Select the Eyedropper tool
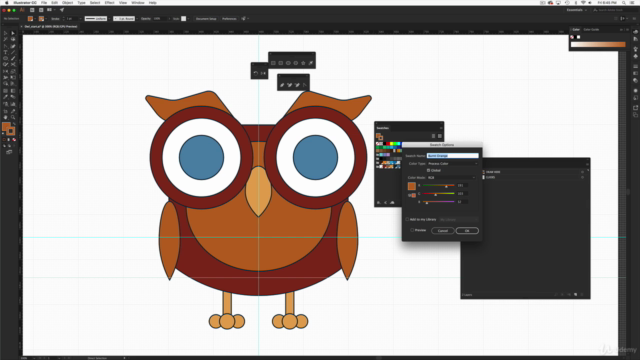640x360 pixels. 5,97
